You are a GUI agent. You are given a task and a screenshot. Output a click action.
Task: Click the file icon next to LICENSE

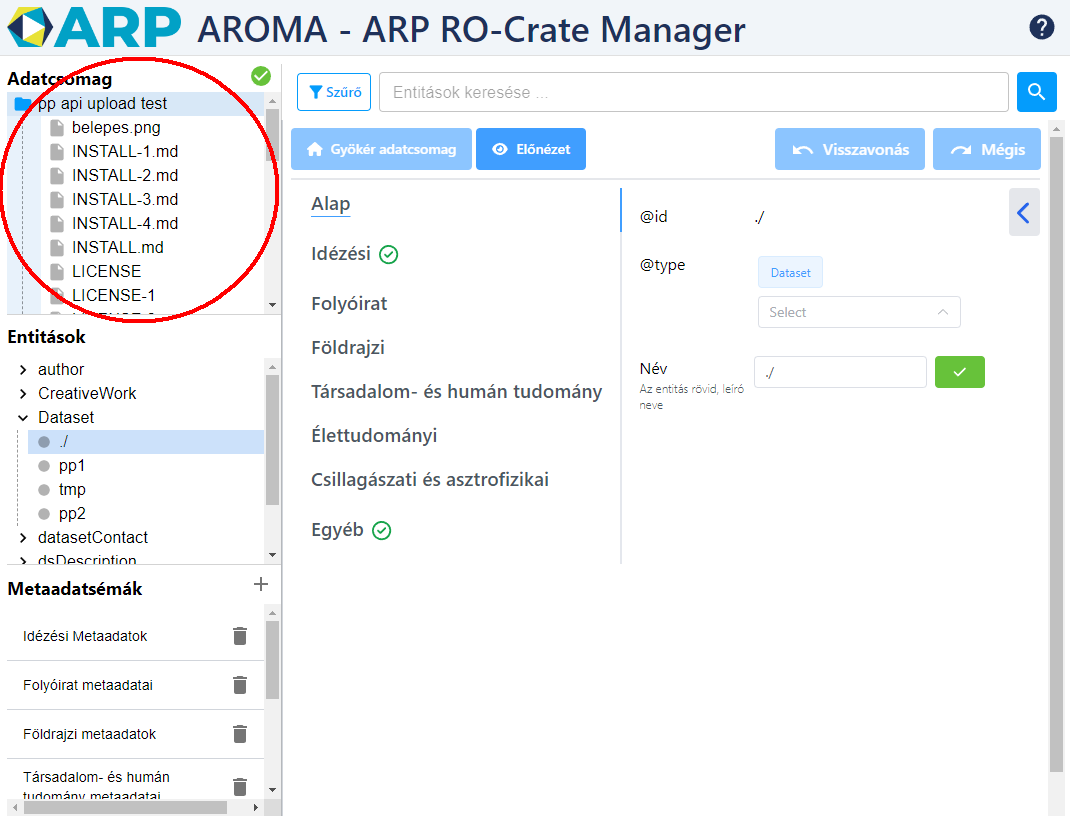[57, 272]
